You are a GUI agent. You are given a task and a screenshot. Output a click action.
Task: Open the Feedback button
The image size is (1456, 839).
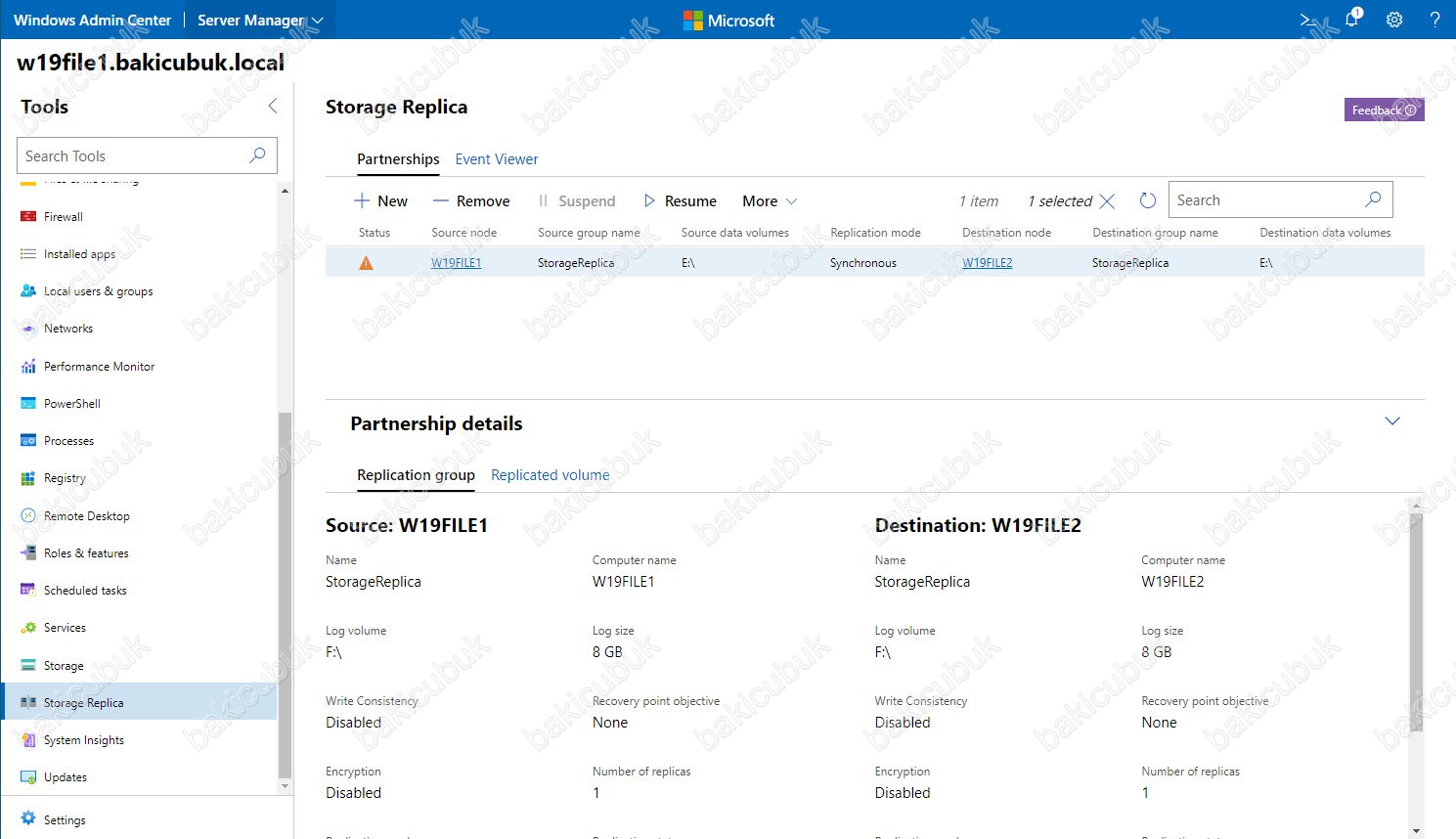(1384, 110)
